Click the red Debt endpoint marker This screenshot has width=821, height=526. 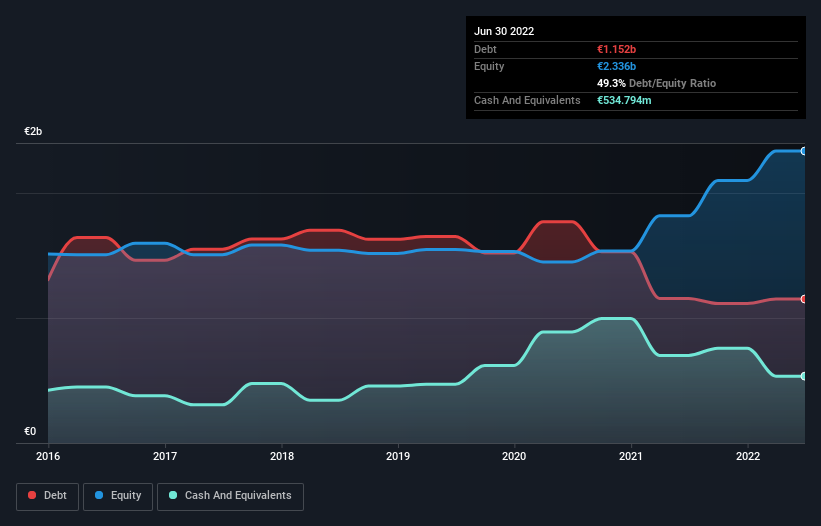click(804, 299)
